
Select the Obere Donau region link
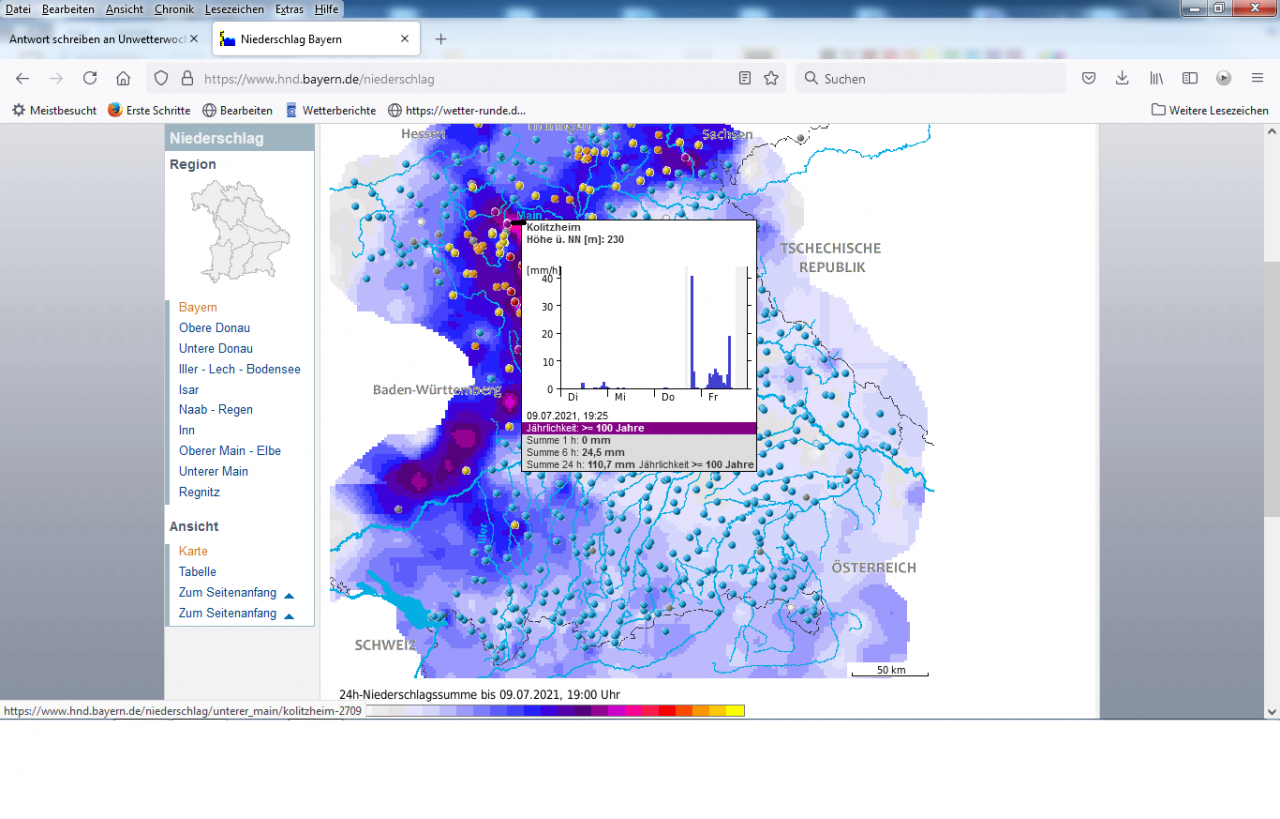pyautogui.click(x=214, y=328)
